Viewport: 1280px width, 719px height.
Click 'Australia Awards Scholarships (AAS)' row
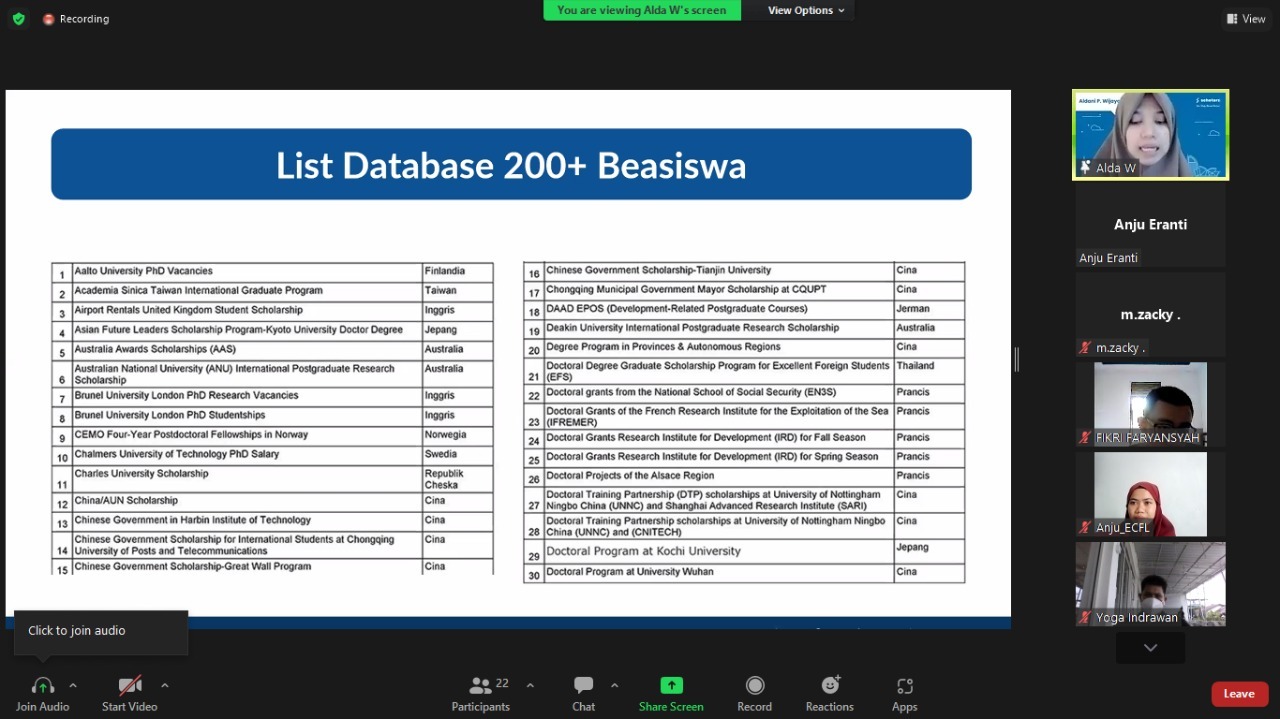pos(272,350)
